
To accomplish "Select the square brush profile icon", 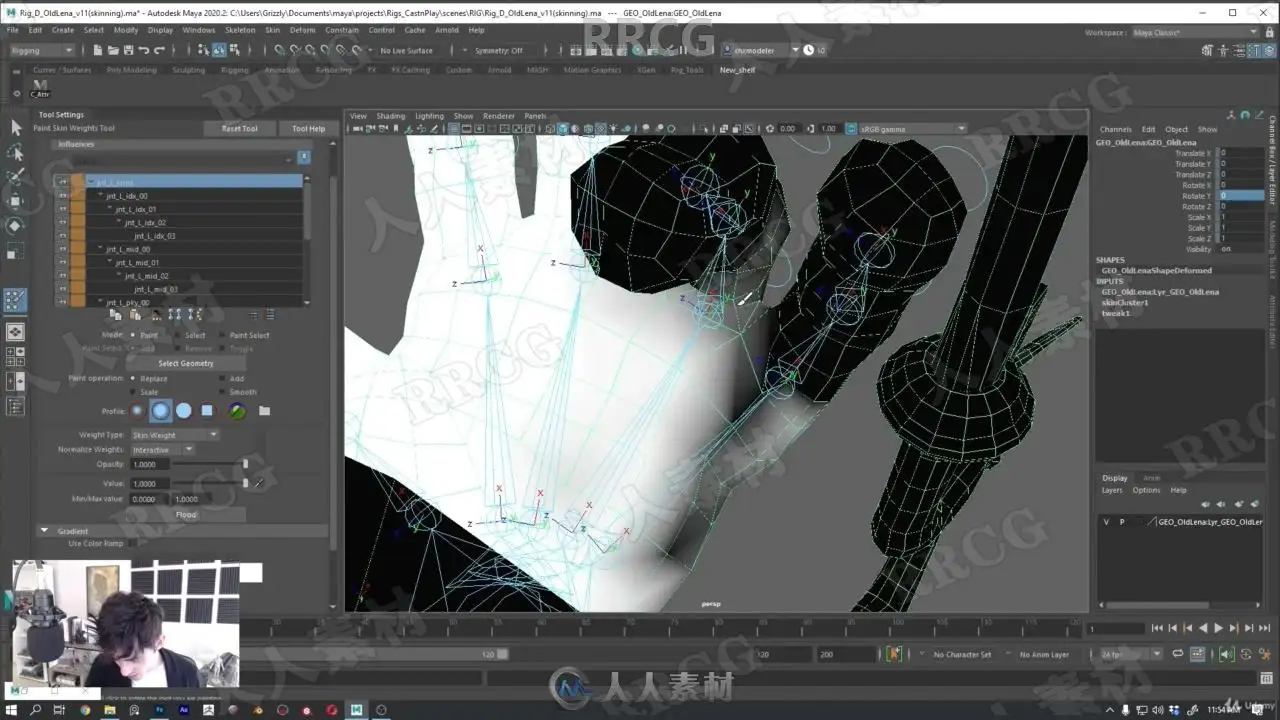I will point(207,411).
